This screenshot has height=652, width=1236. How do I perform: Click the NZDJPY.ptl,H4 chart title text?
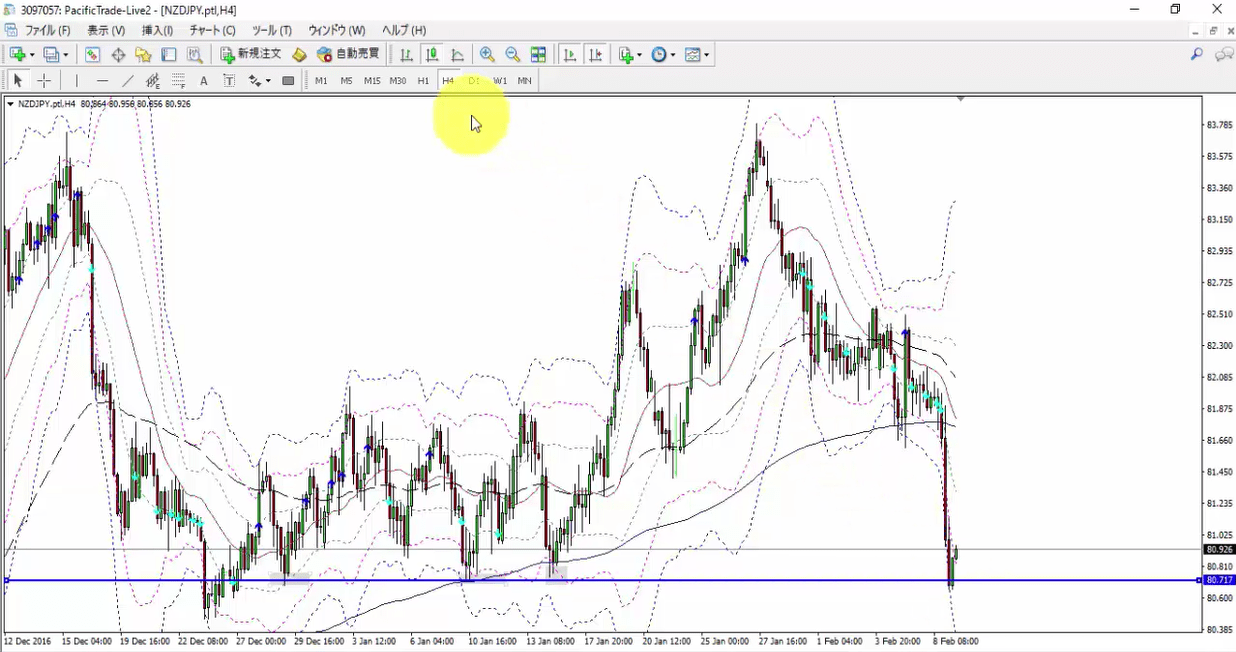[47, 103]
